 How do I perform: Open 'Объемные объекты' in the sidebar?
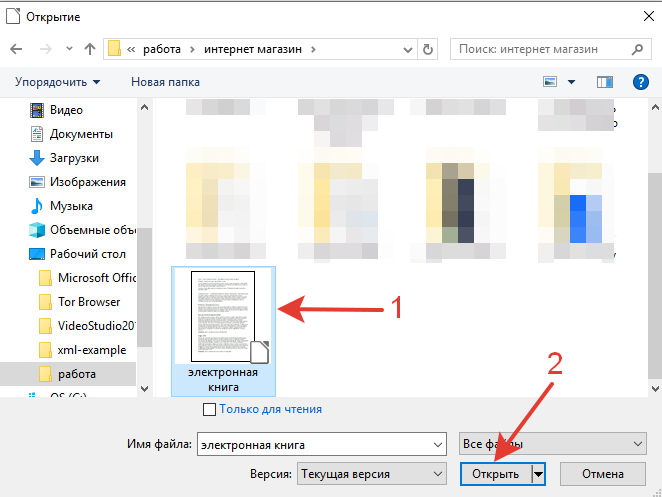(92, 230)
